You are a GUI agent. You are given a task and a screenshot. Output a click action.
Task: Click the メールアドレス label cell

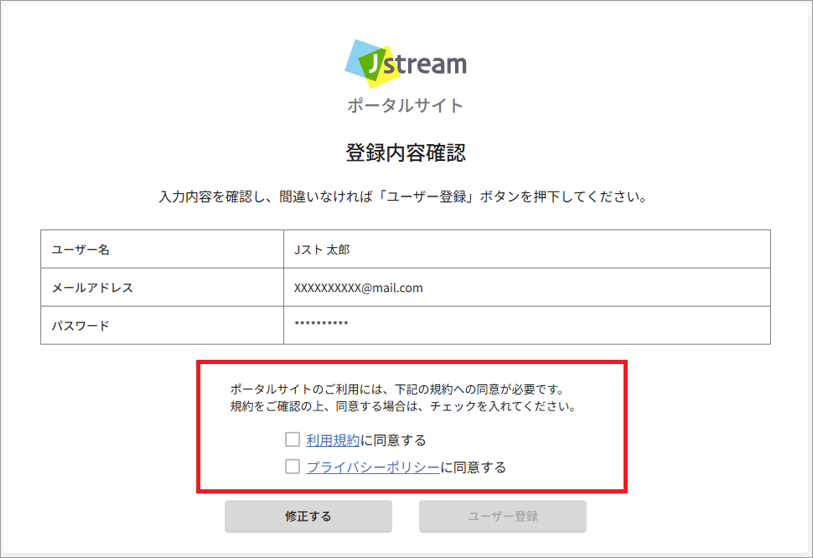point(162,287)
